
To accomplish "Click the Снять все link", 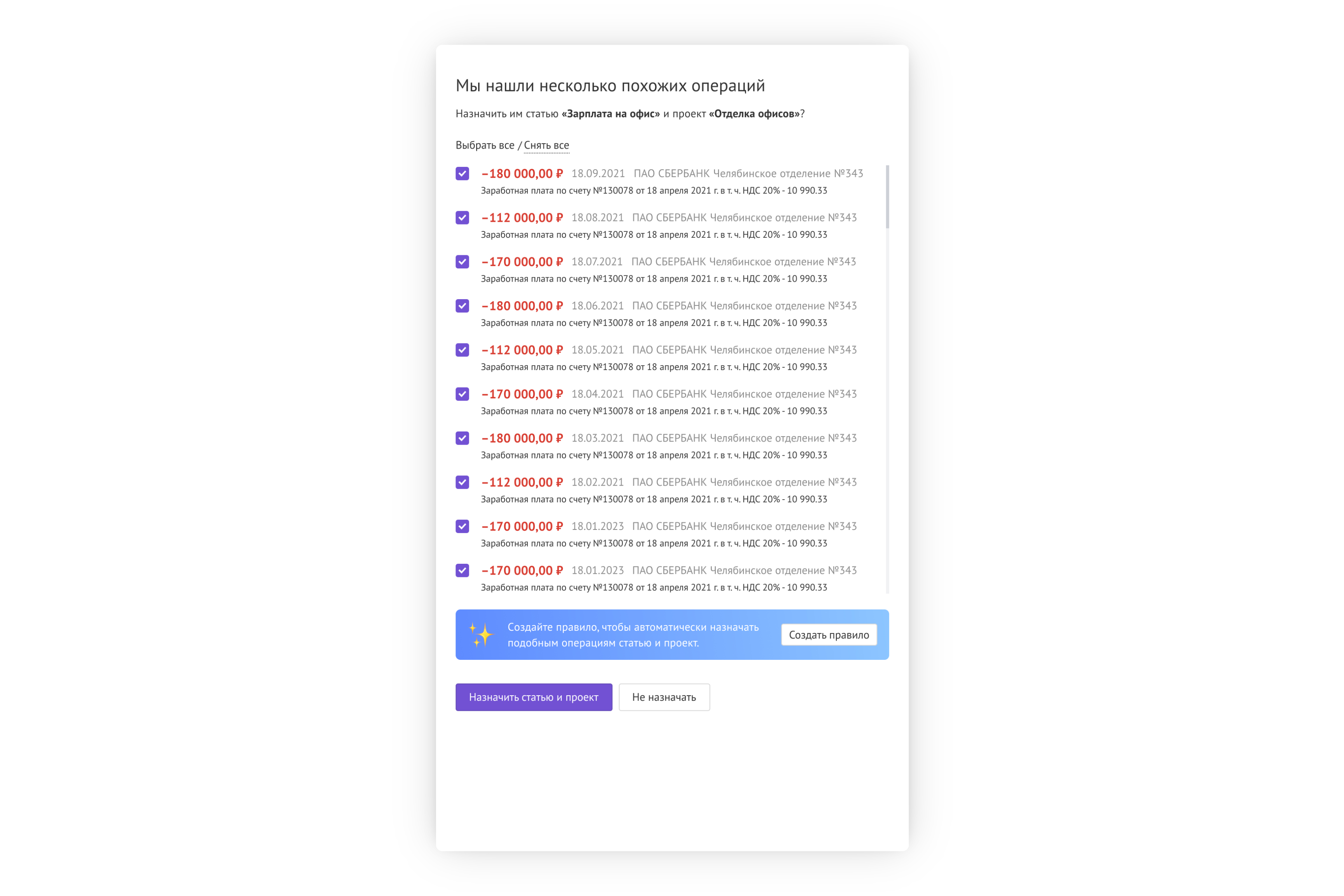I will click(546, 145).
